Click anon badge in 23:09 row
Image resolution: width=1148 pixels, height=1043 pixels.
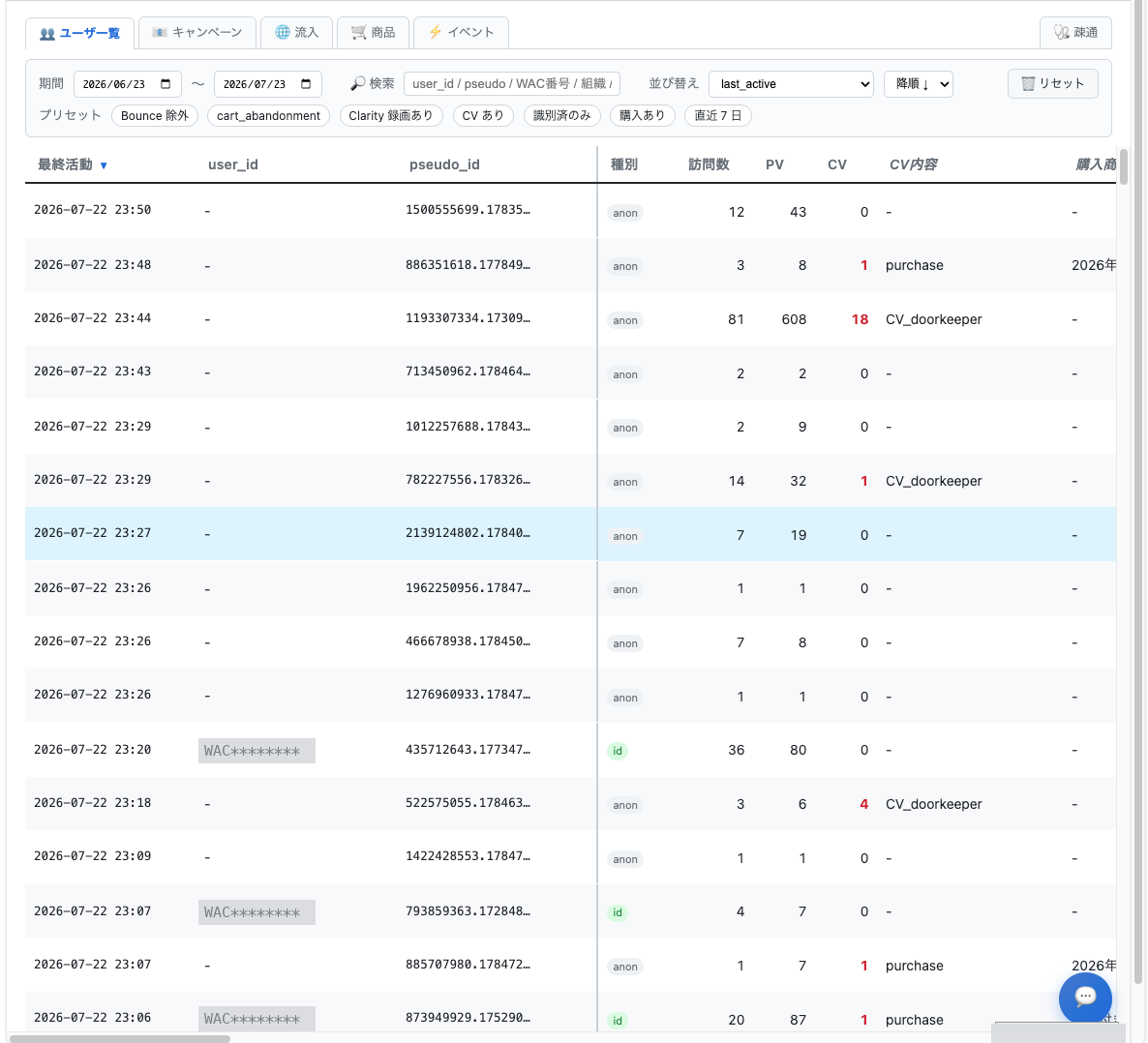pos(625,859)
